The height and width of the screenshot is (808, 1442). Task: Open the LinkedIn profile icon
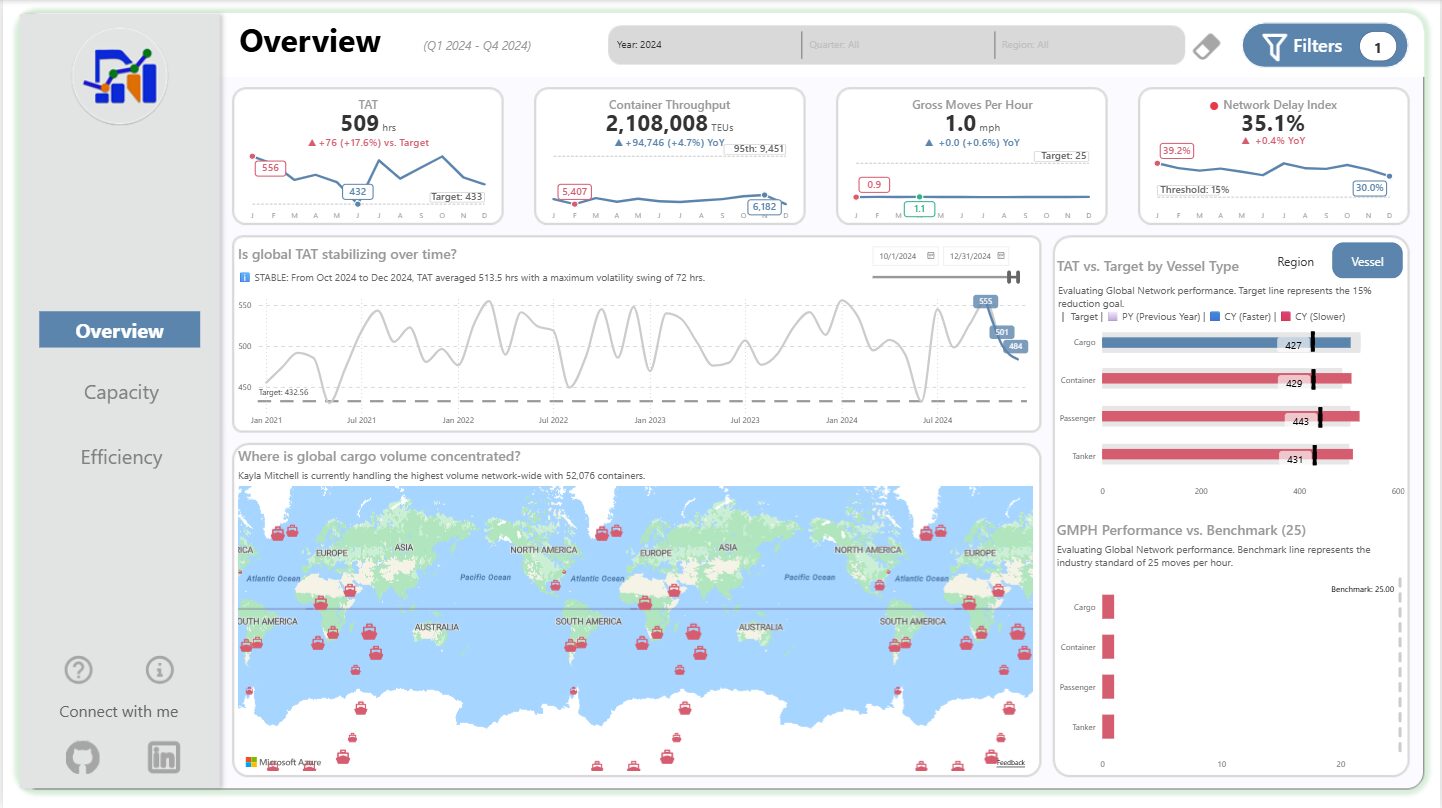click(163, 757)
